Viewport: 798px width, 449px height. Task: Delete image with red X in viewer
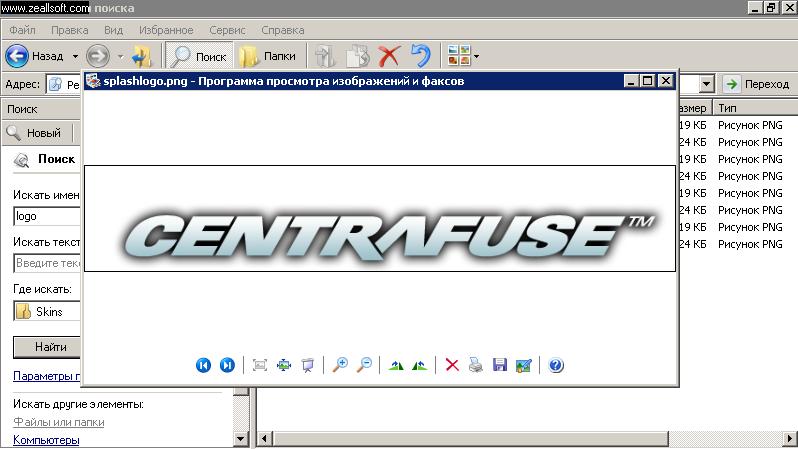click(x=452, y=365)
